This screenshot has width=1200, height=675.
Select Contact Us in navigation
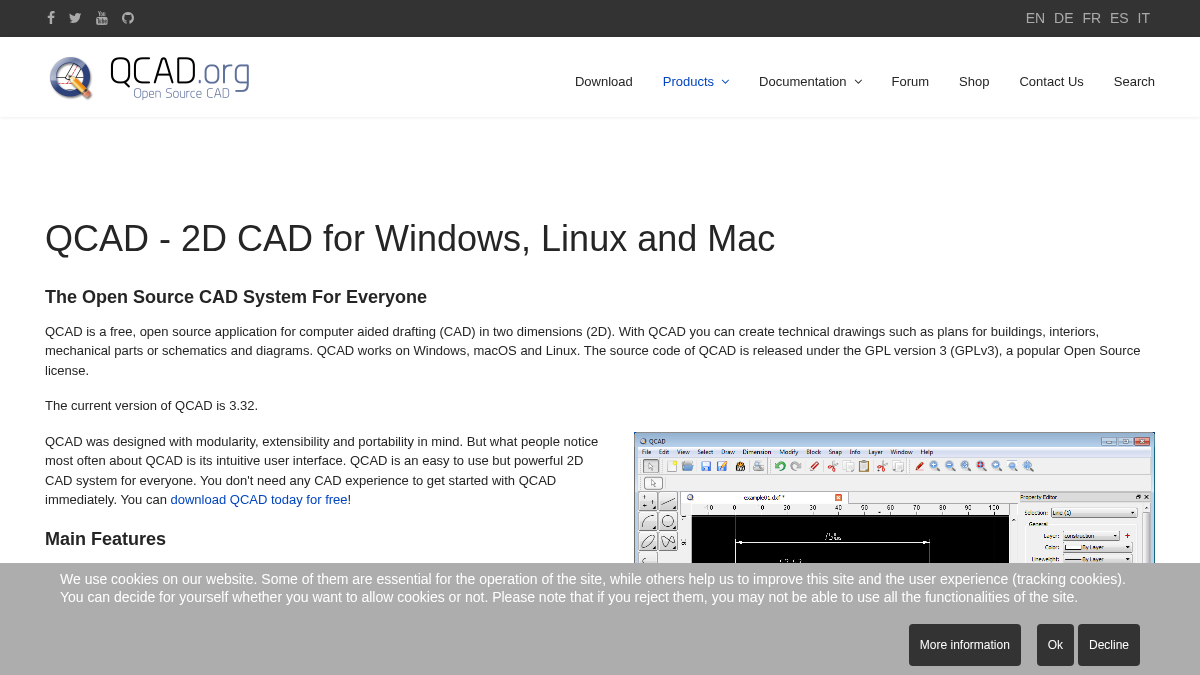pyautogui.click(x=1051, y=81)
